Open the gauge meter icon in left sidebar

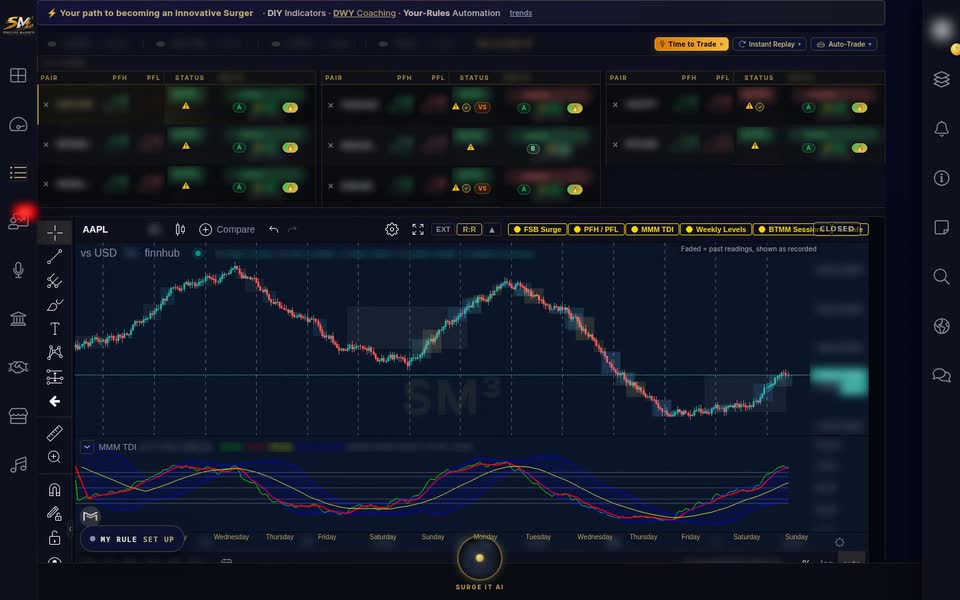click(18, 124)
